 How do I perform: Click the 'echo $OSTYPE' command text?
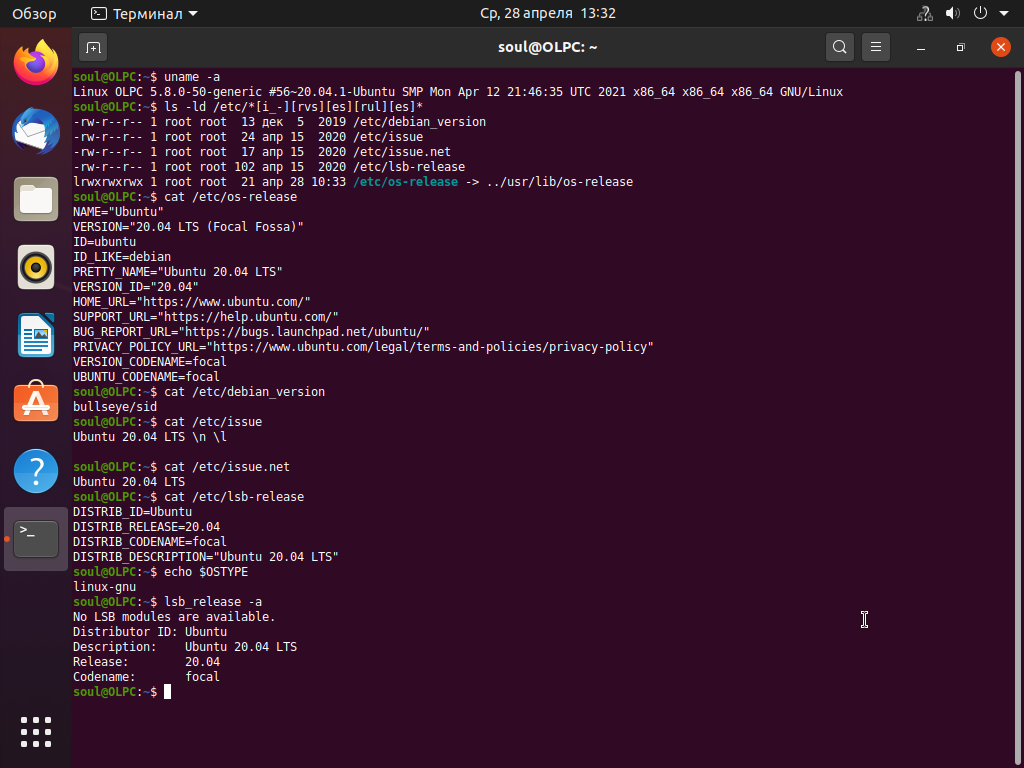click(206, 572)
